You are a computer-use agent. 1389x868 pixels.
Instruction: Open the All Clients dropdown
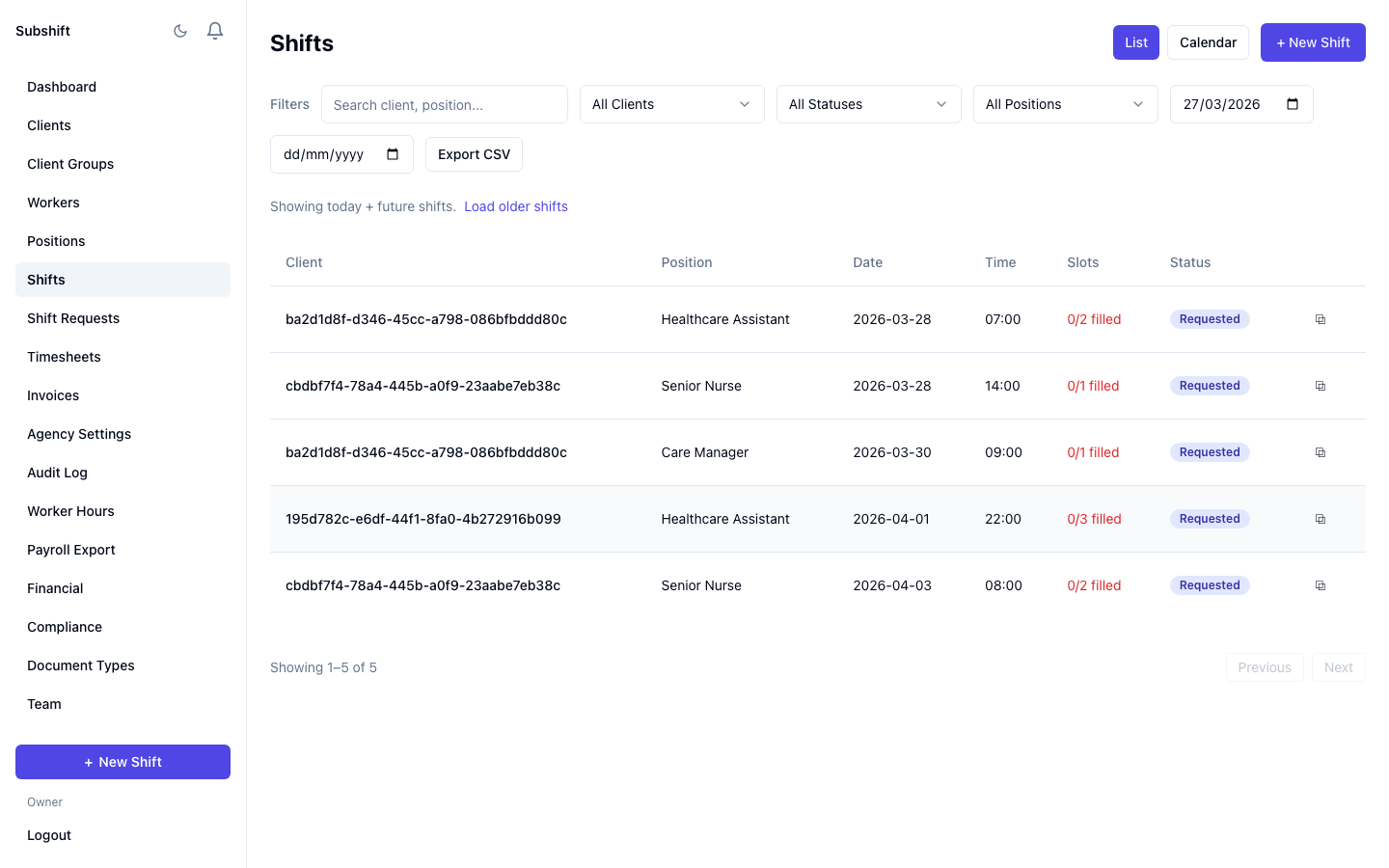click(671, 103)
